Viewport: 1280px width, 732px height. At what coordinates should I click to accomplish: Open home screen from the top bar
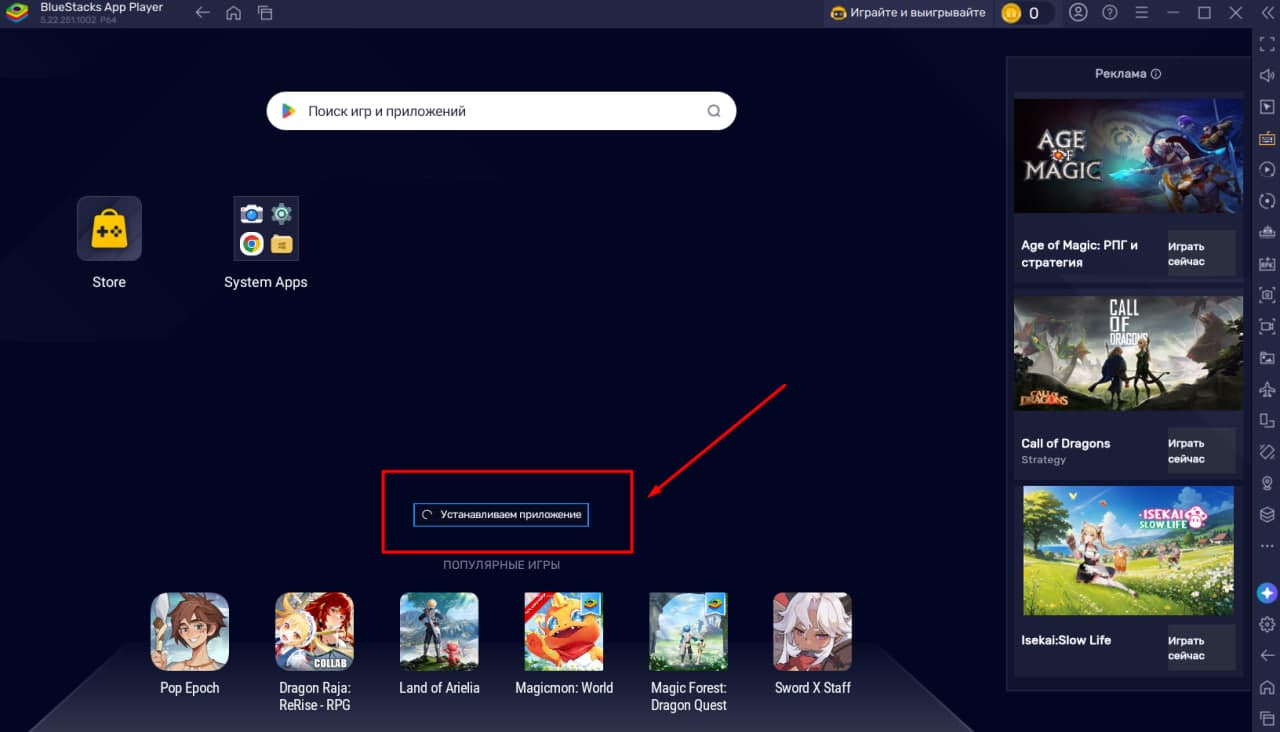click(x=233, y=13)
